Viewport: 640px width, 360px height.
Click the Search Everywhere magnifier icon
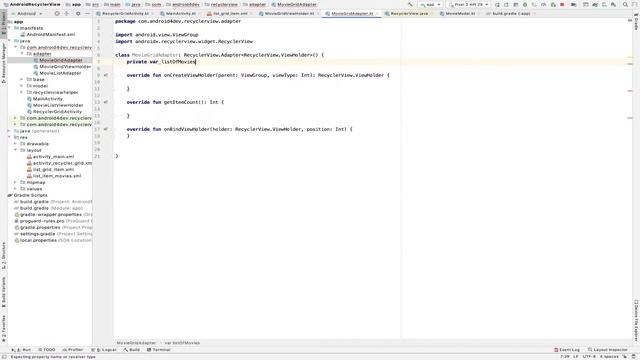point(625,4)
